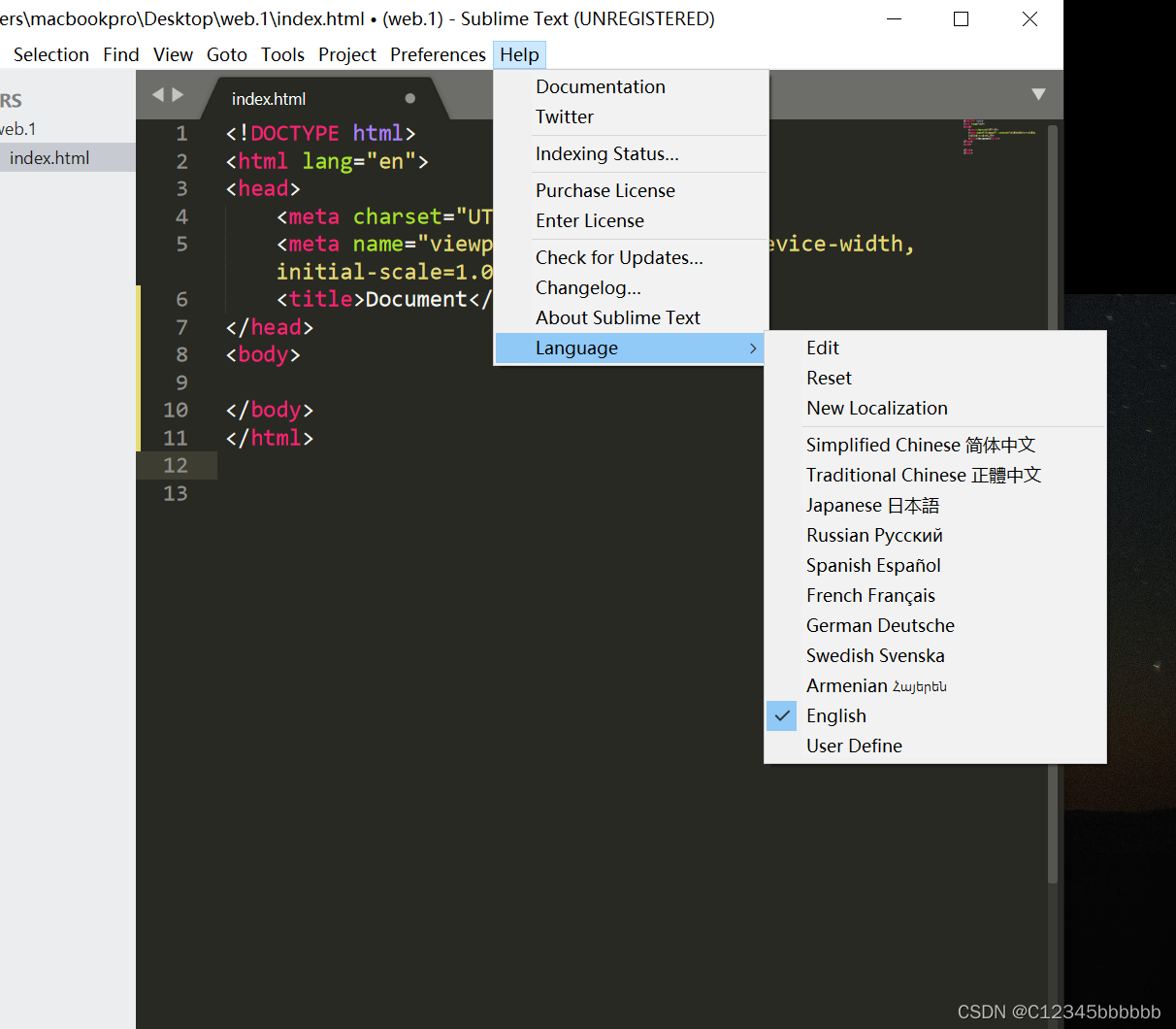Viewport: 1176px width, 1029px height.
Task: Choose Purchase License
Action: coord(631,190)
